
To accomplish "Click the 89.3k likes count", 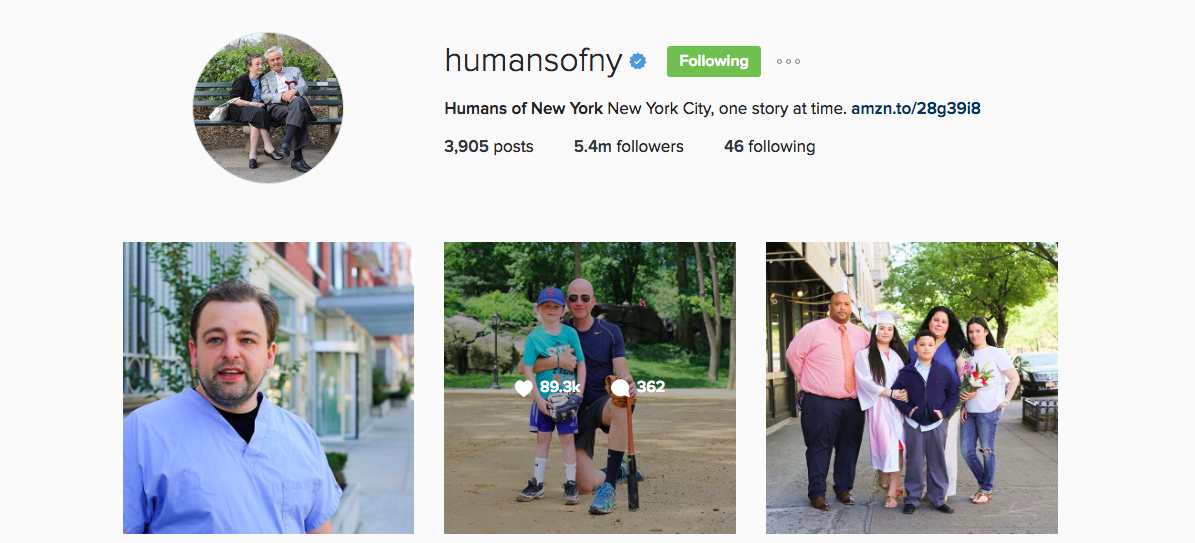I will 559,387.
